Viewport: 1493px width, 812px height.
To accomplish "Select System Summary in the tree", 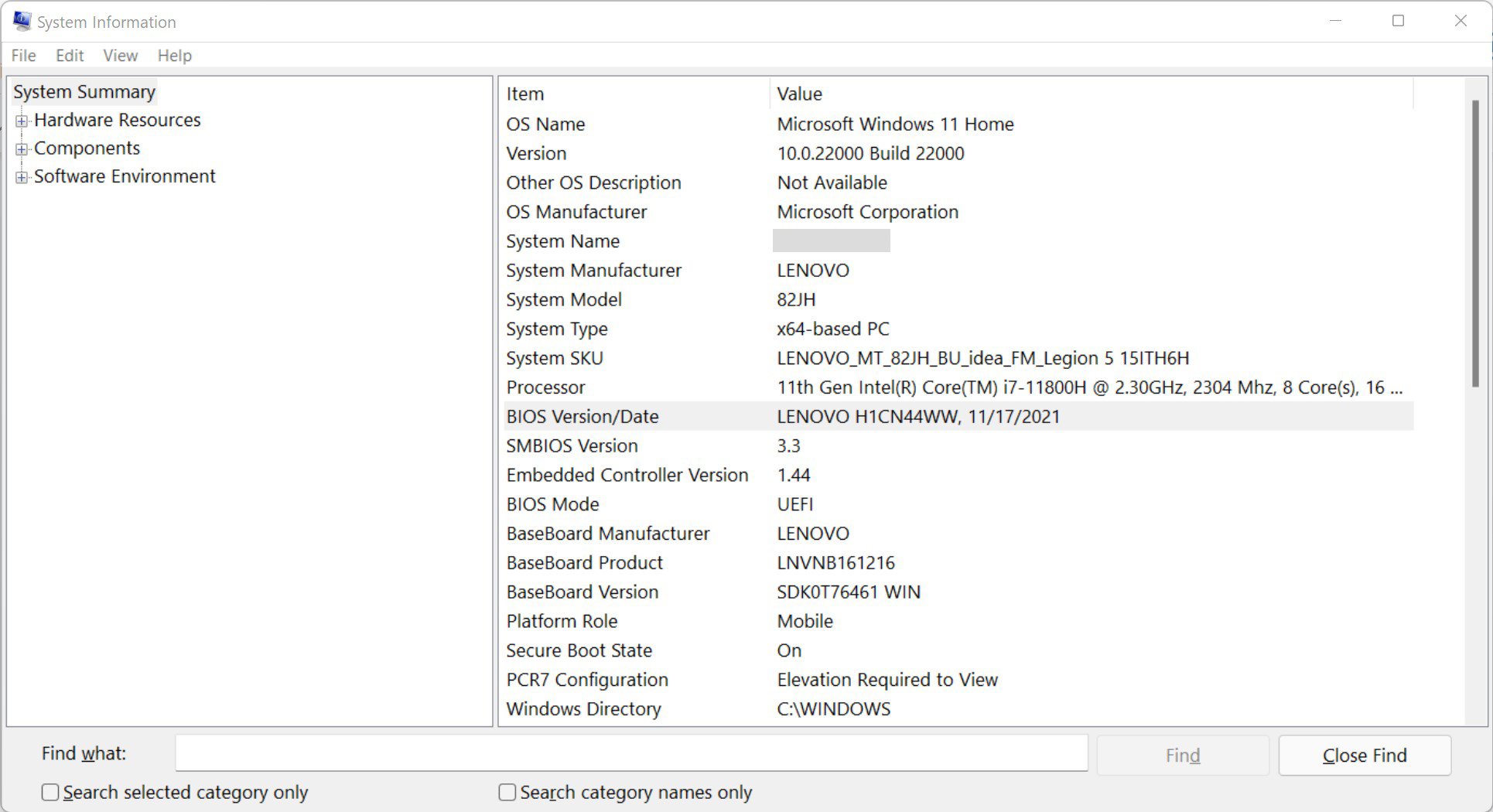I will tap(84, 92).
